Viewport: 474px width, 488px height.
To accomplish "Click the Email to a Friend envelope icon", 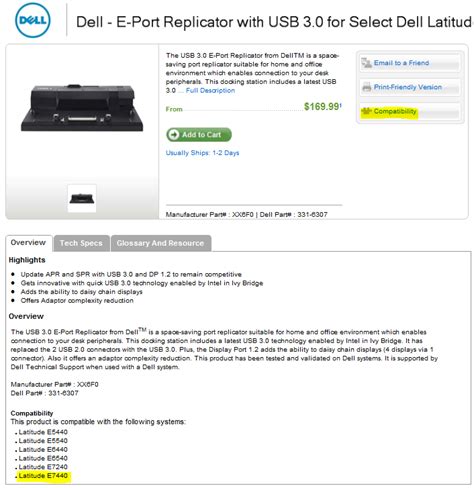I will 366,63.
